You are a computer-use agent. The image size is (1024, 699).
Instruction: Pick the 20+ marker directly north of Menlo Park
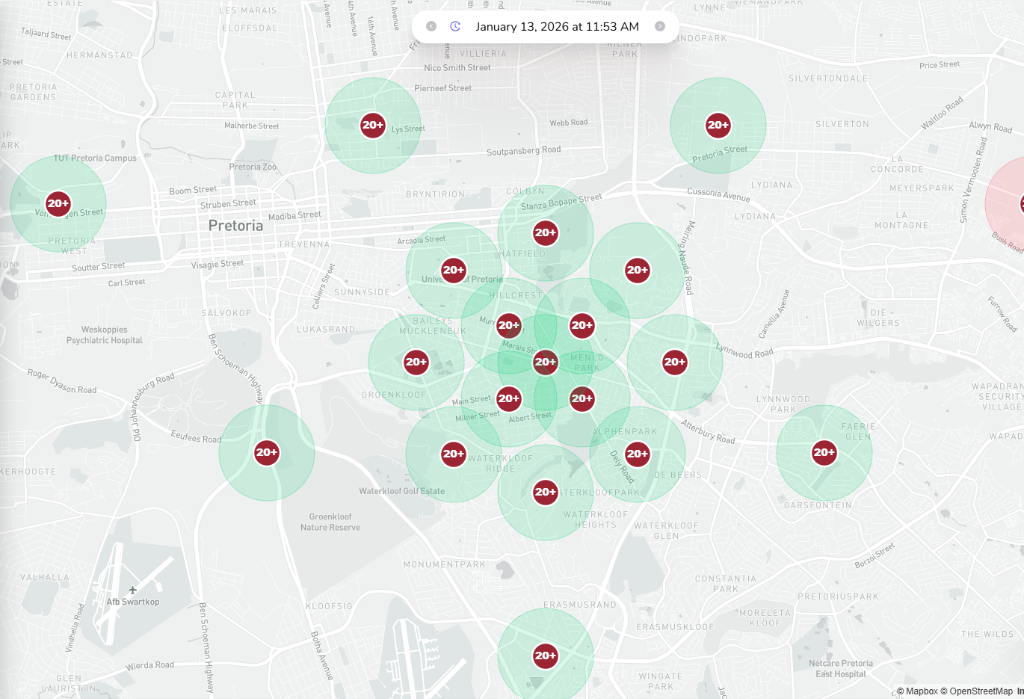[582, 325]
